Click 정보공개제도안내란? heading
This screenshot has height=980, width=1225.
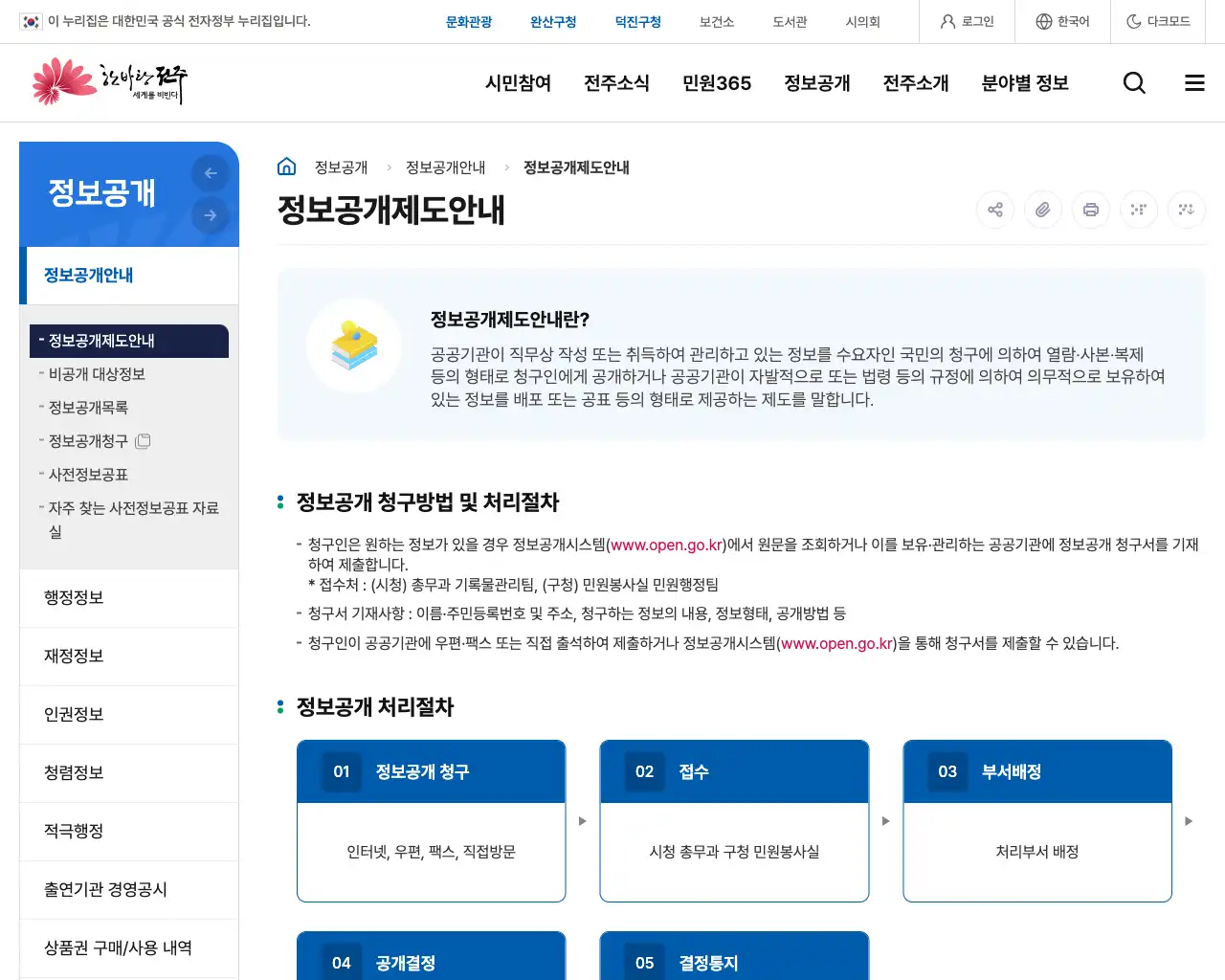(510, 320)
